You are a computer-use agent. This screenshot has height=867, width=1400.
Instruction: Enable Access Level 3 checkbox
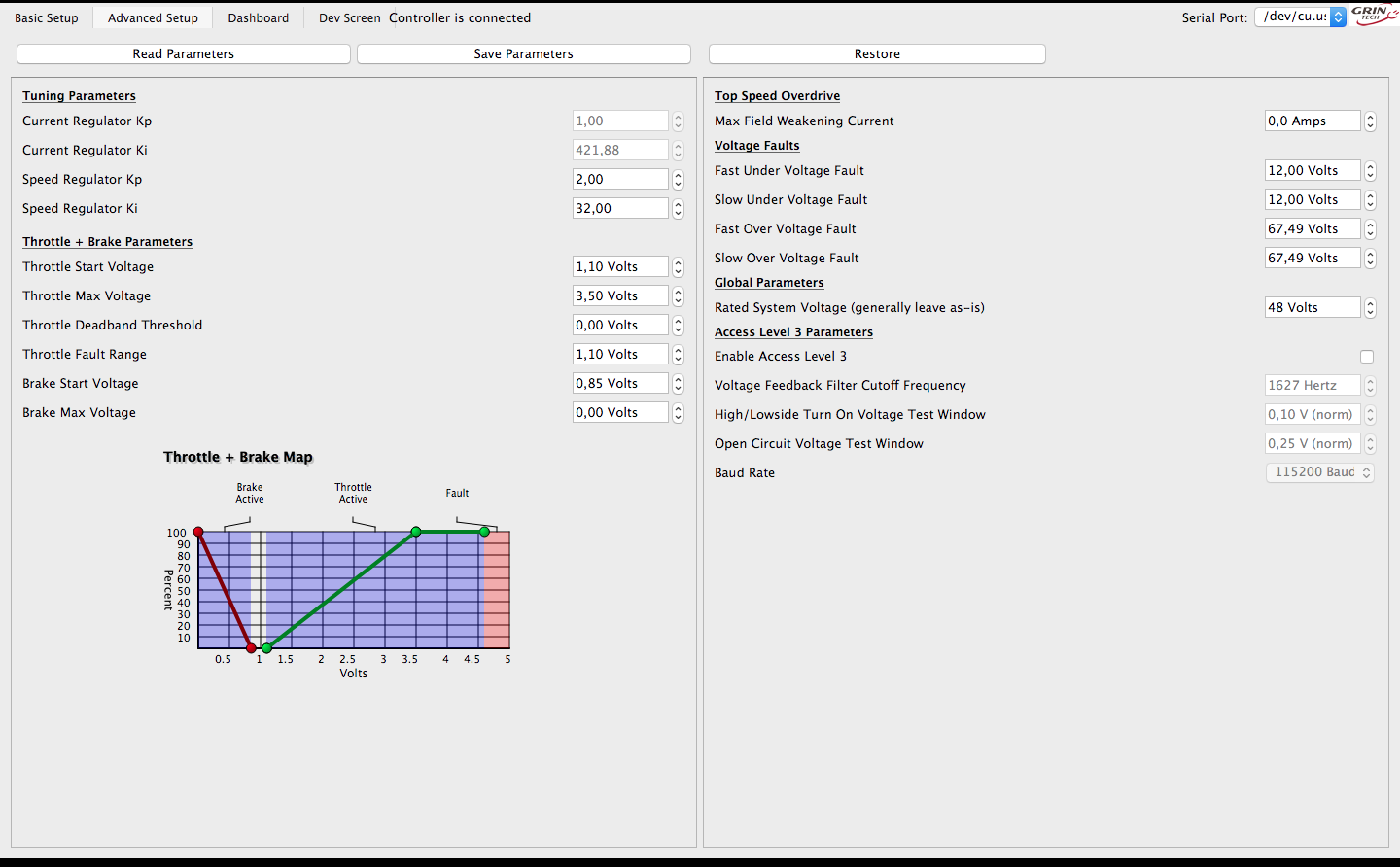[1367, 357]
